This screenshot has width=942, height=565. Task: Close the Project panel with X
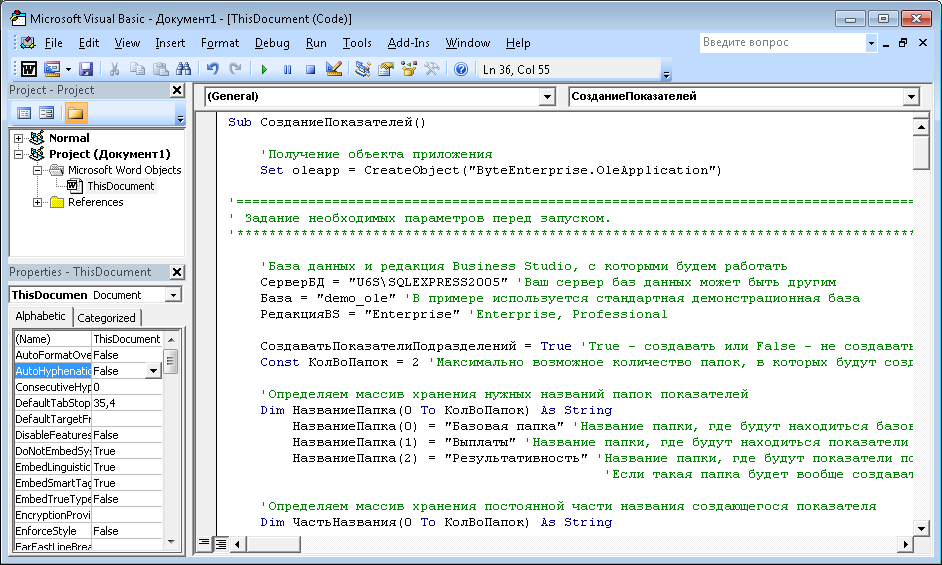click(x=177, y=90)
